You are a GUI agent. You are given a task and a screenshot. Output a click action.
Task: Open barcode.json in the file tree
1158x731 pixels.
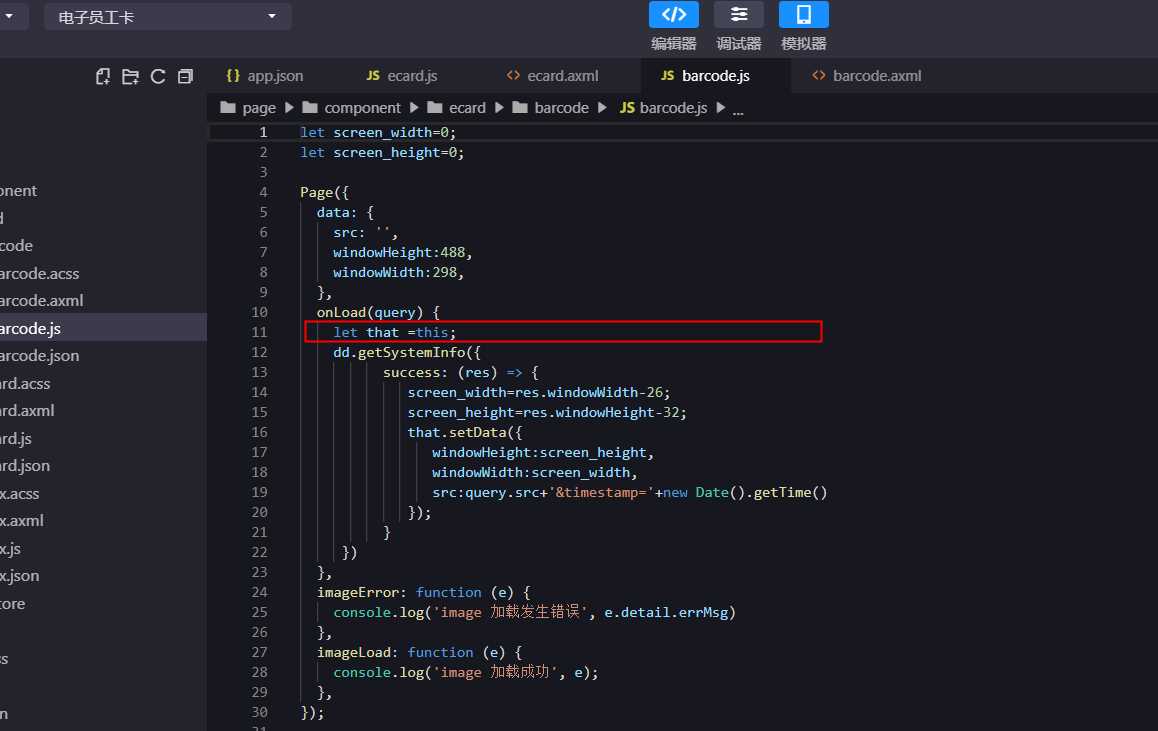39,355
